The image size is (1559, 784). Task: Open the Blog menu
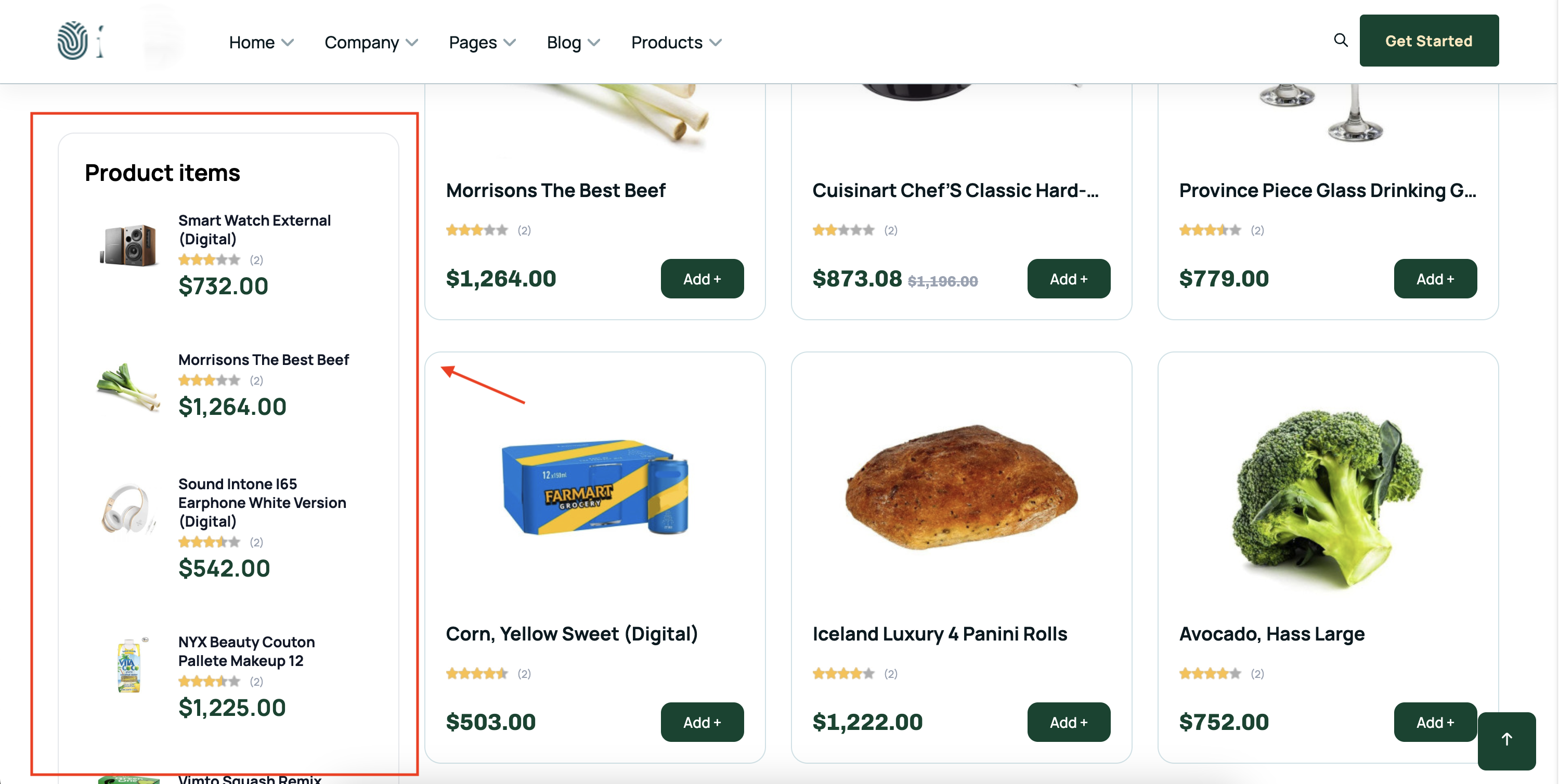pyautogui.click(x=573, y=42)
